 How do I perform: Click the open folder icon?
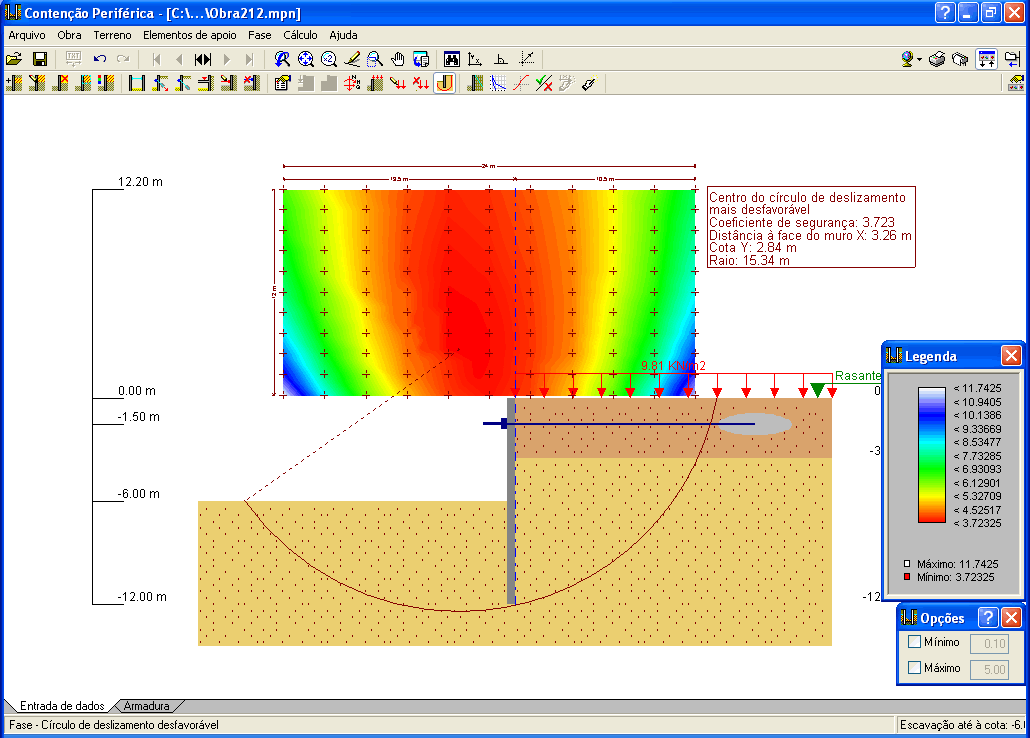(x=14, y=60)
